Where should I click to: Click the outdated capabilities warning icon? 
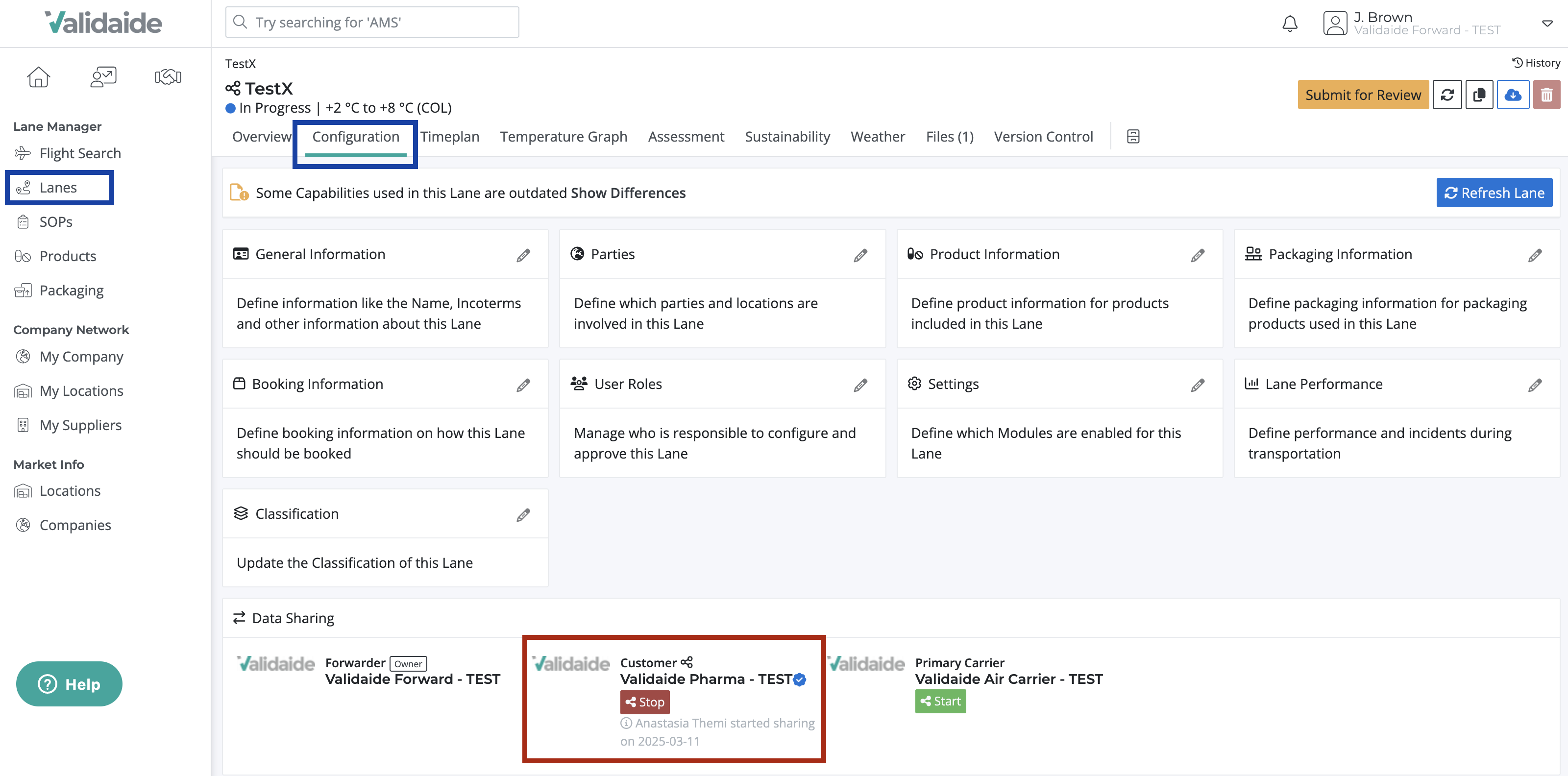239,193
